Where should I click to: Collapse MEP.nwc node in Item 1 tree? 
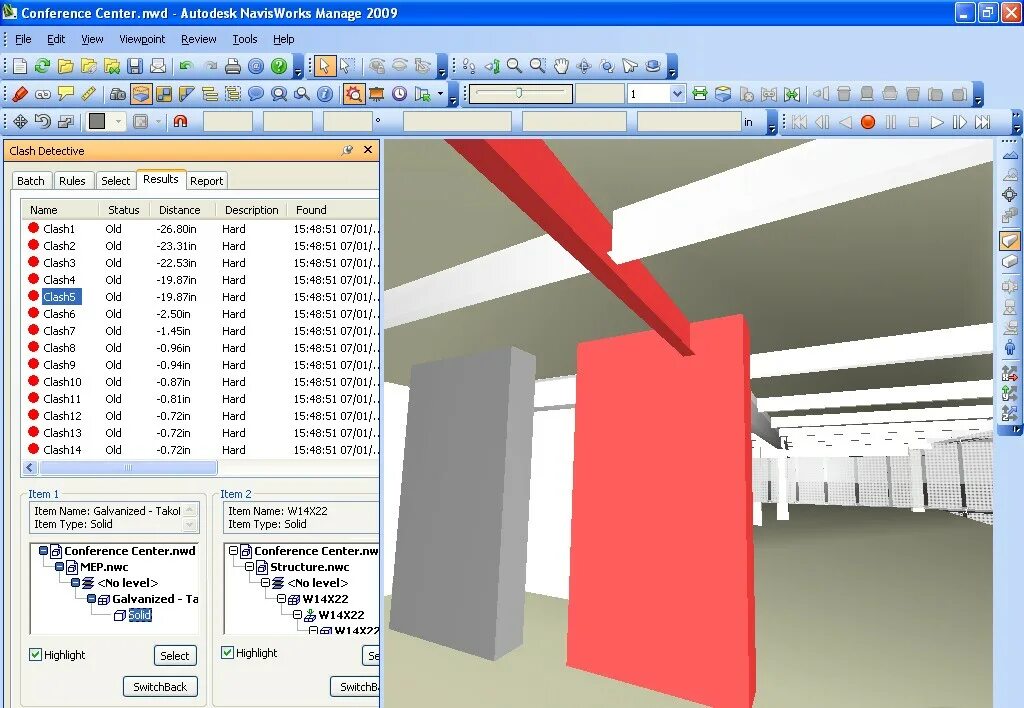(59, 567)
